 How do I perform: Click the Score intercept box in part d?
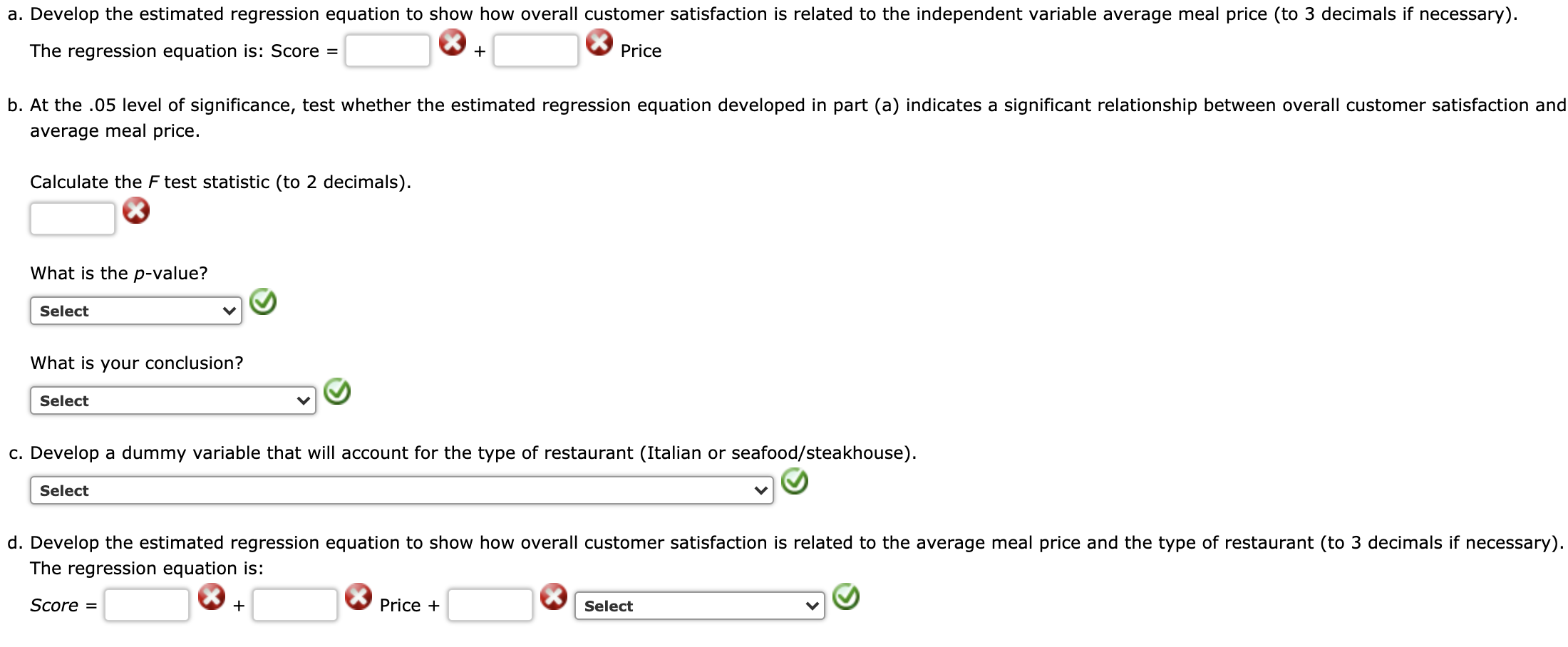pos(146,605)
